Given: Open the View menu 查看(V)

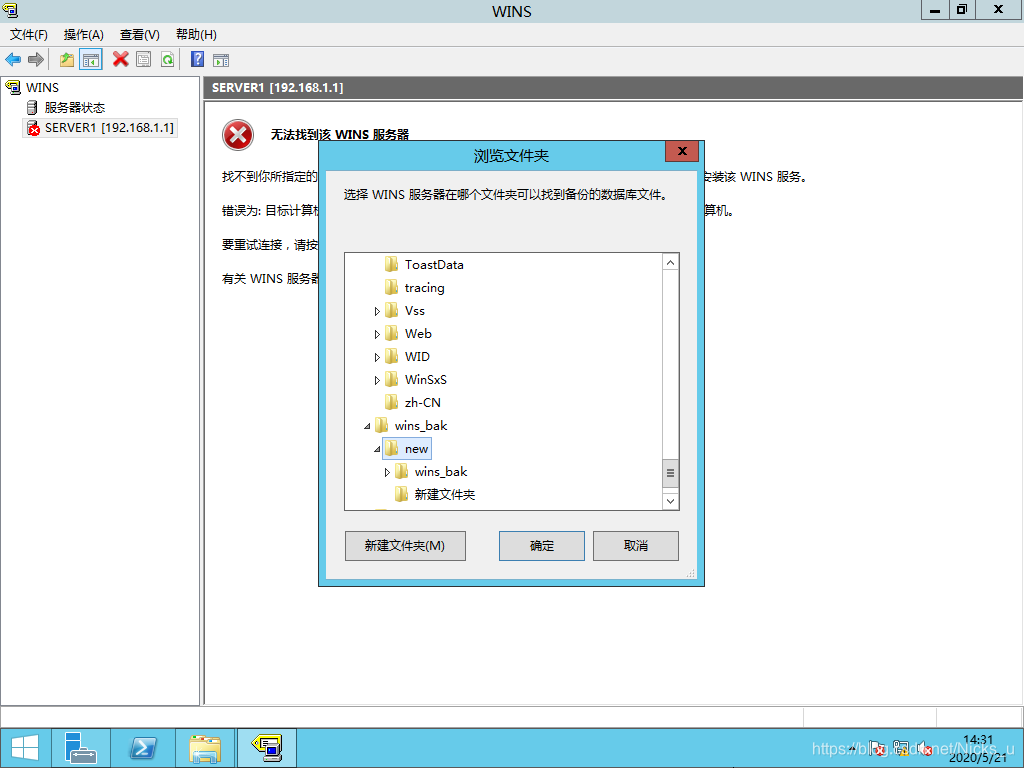Looking at the screenshot, I should pyautogui.click(x=140, y=35).
